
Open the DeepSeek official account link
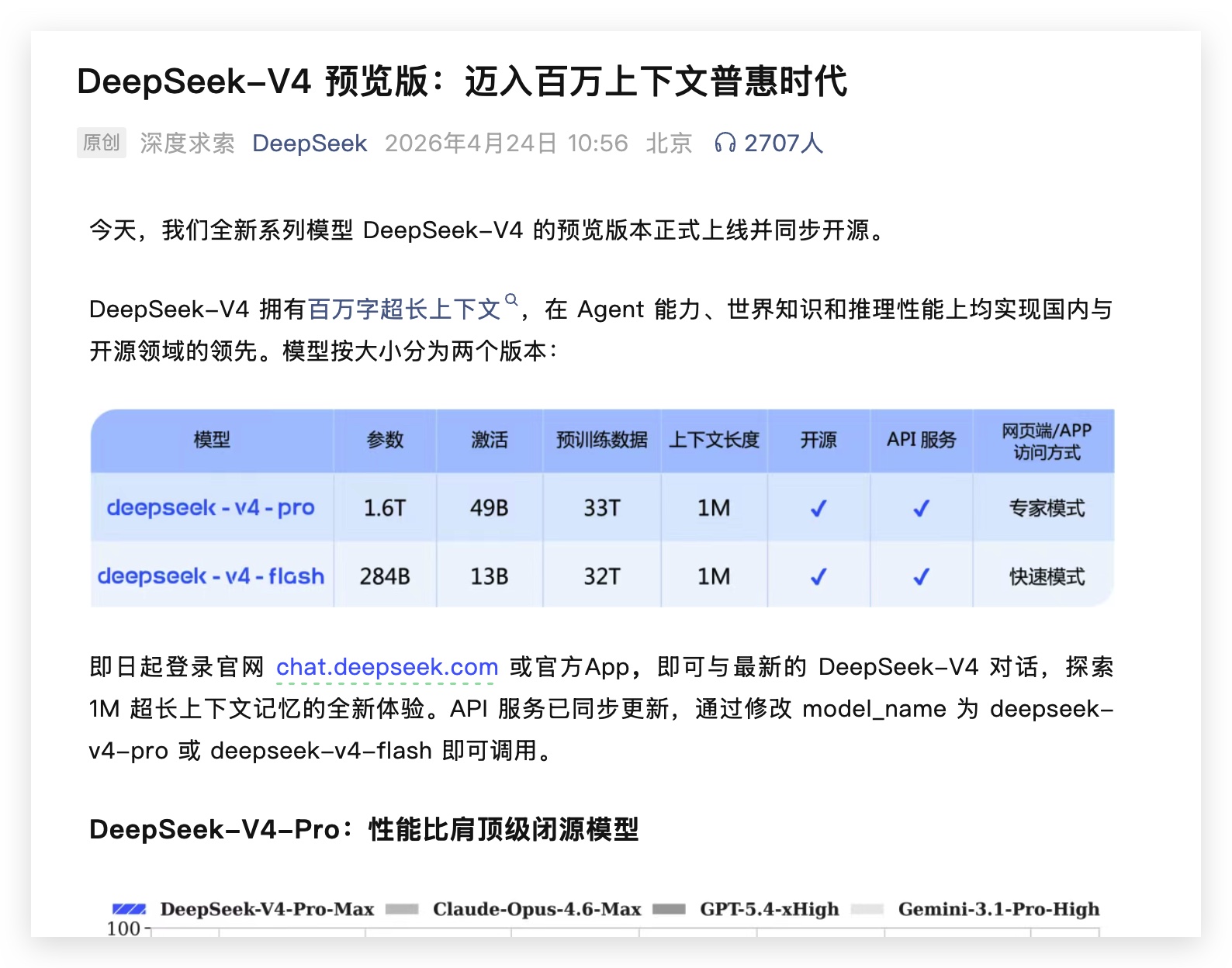point(310,143)
